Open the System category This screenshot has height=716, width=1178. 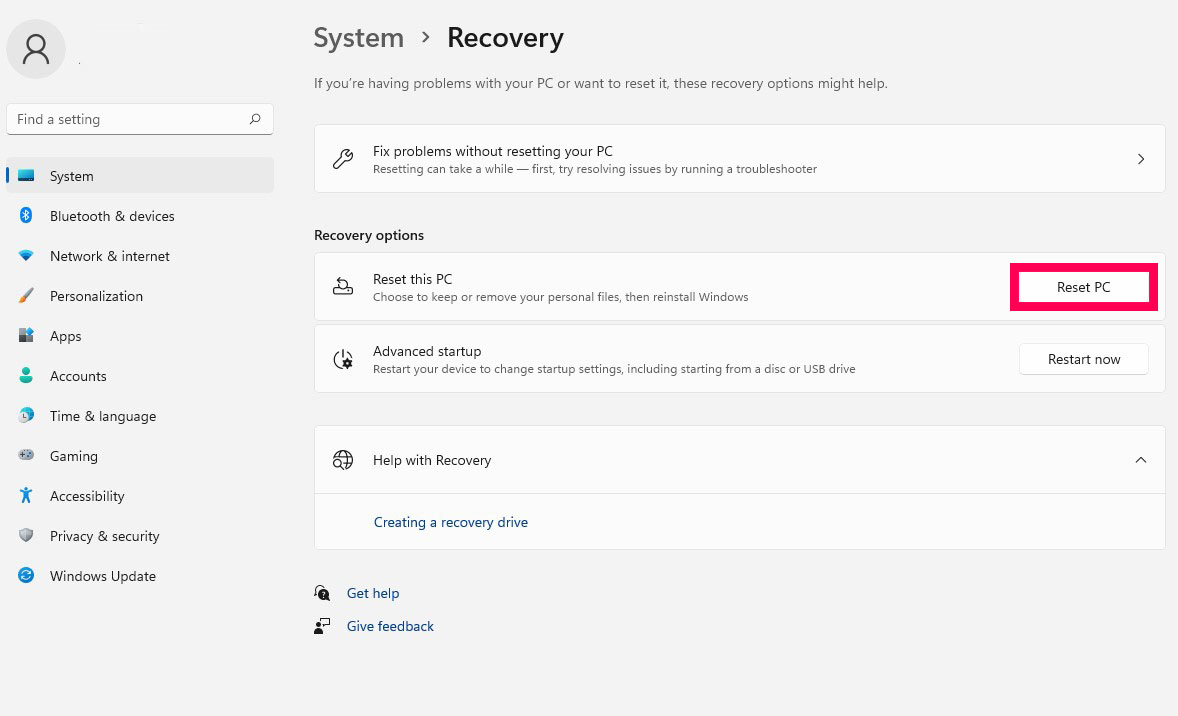140,175
